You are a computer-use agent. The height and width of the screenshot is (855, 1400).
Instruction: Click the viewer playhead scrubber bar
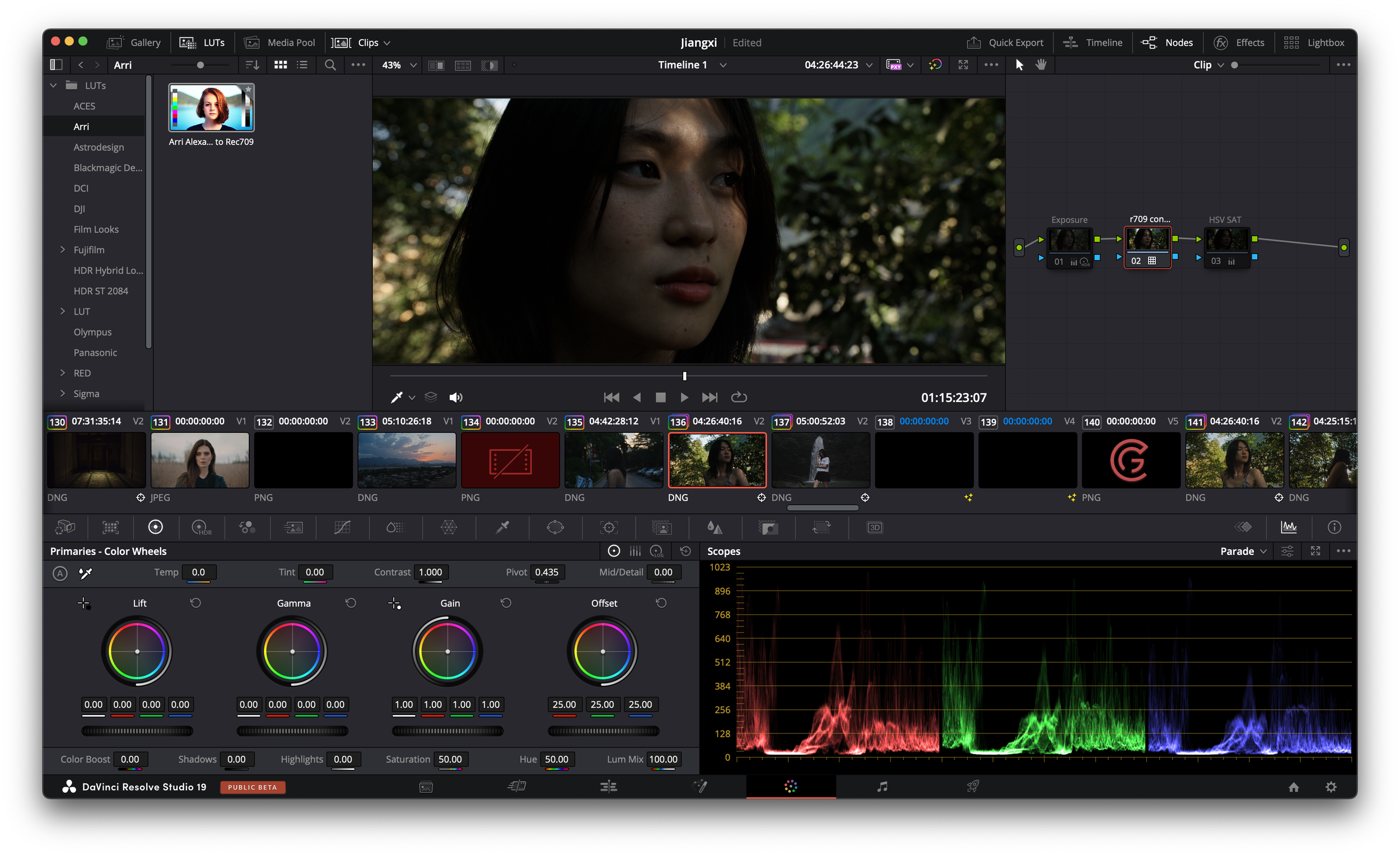(x=688, y=376)
